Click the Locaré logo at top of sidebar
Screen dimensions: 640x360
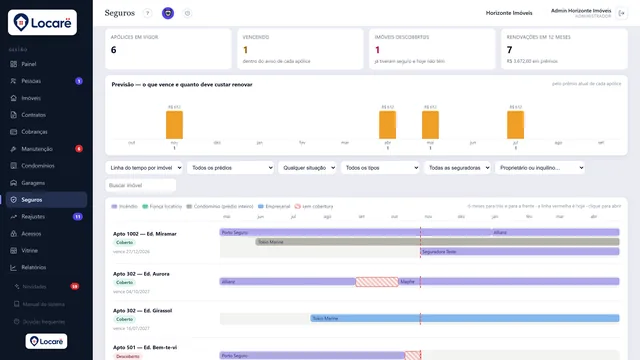pyautogui.click(x=42, y=22)
